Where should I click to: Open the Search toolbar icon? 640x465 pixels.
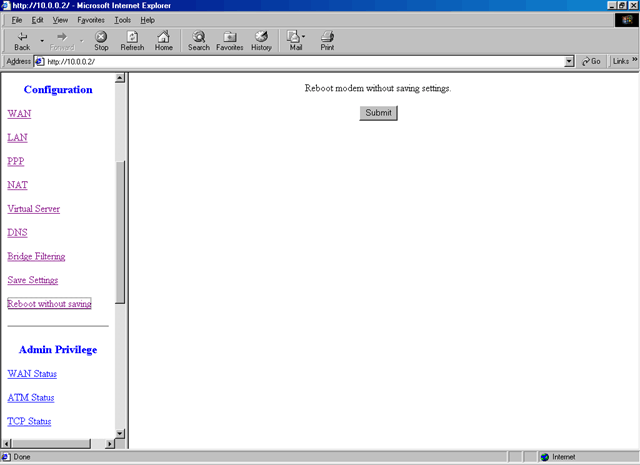pos(199,41)
